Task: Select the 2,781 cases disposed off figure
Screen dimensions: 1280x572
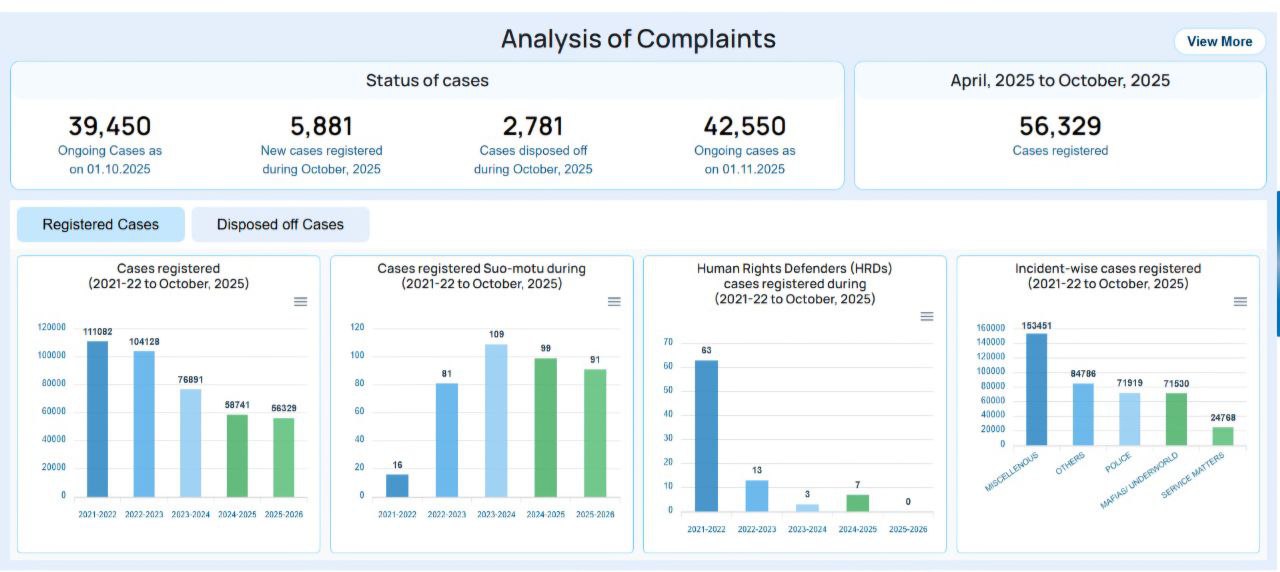Action: [533, 127]
